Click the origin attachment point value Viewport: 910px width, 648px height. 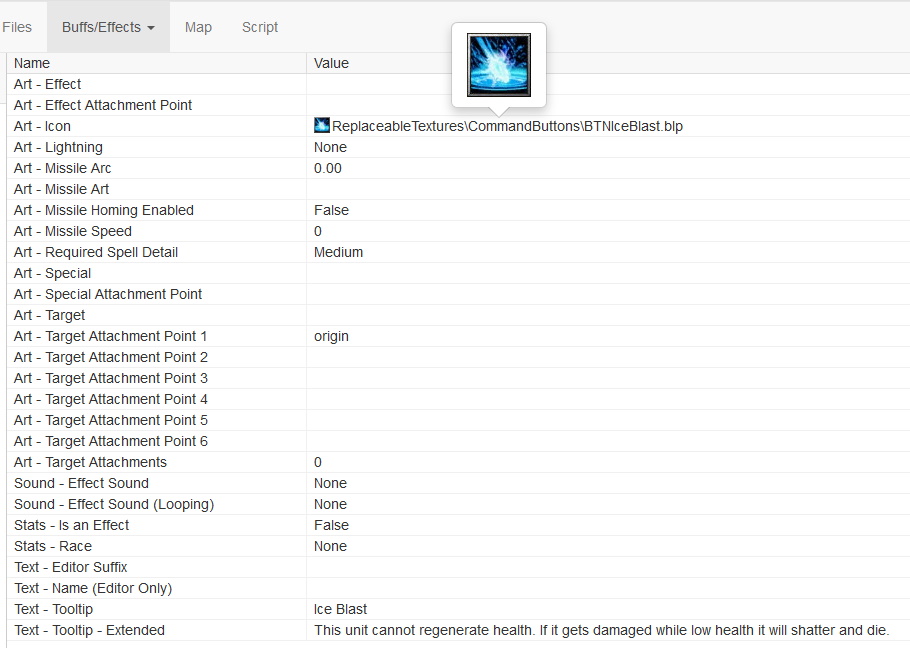click(331, 336)
